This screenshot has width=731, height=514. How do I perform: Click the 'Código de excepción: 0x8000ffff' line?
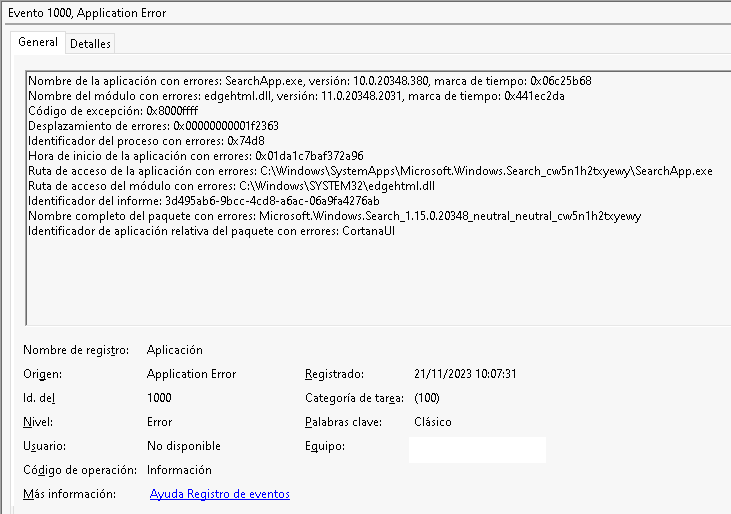click(x=113, y=111)
